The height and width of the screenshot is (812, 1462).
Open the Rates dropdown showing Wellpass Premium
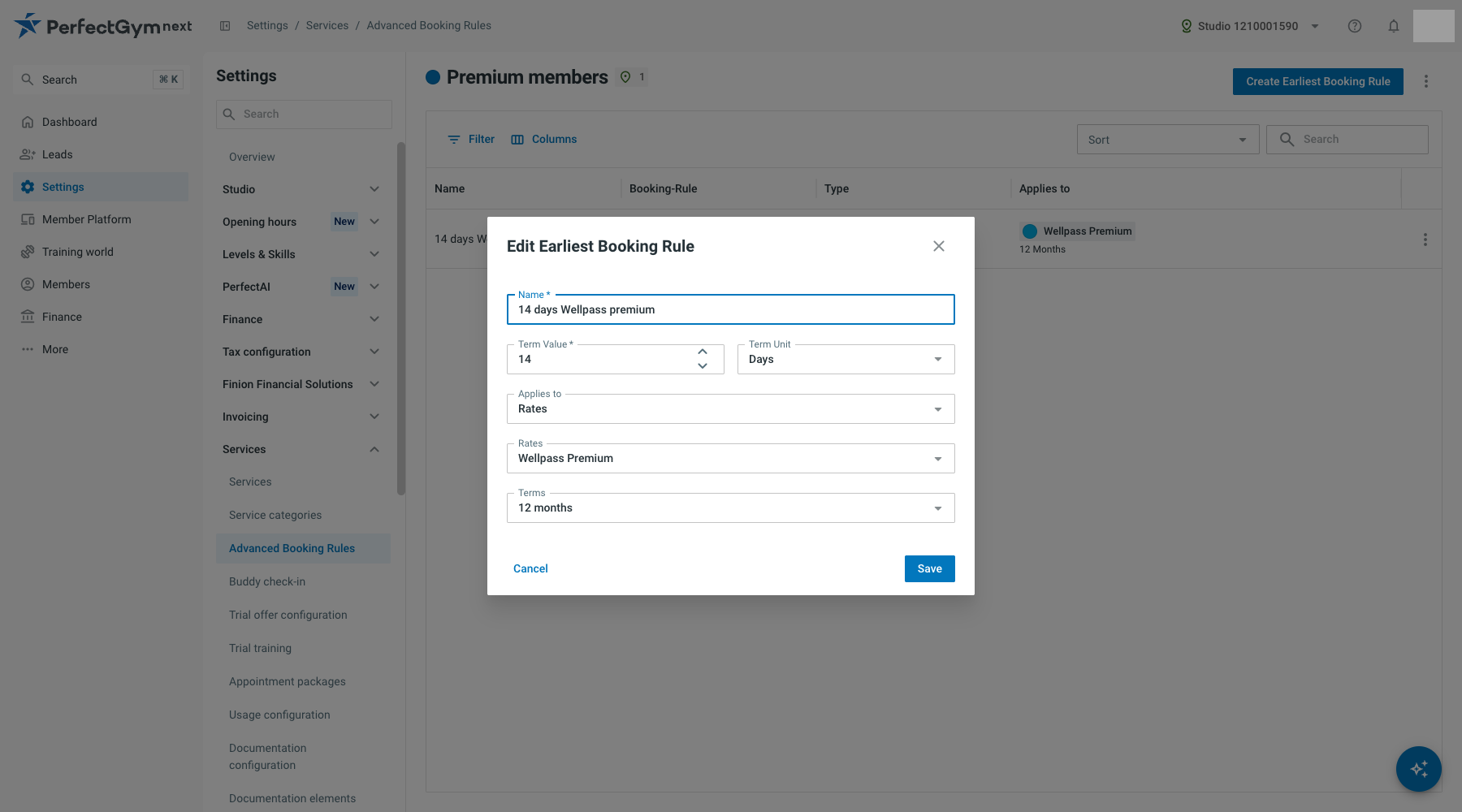coord(730,458)
